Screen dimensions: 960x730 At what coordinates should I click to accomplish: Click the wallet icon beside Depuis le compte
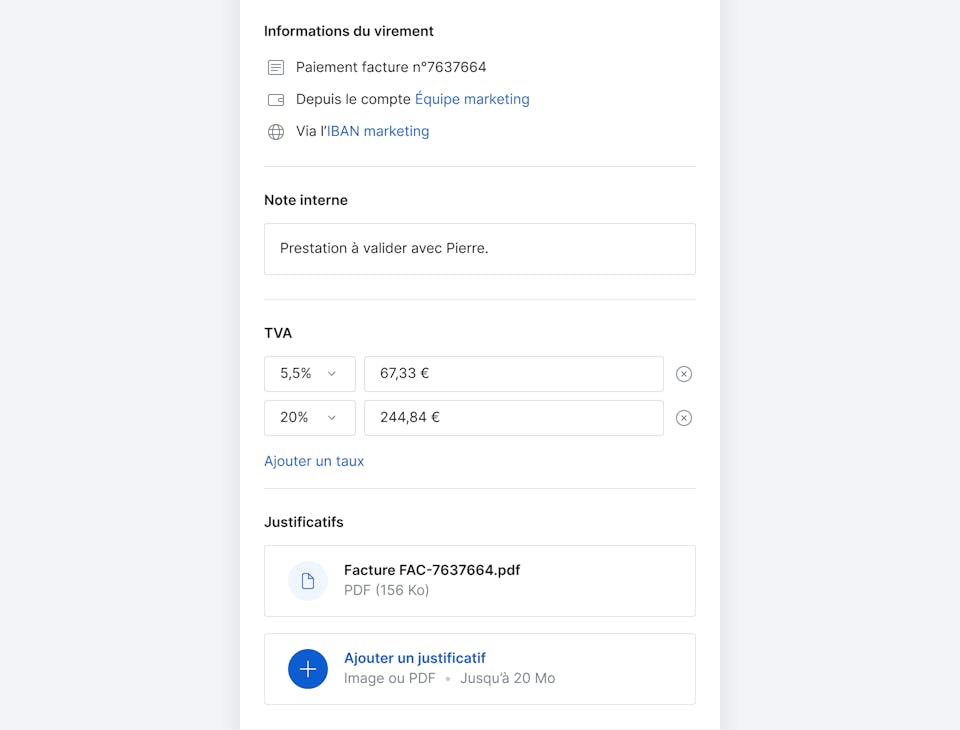pos(276,100)
